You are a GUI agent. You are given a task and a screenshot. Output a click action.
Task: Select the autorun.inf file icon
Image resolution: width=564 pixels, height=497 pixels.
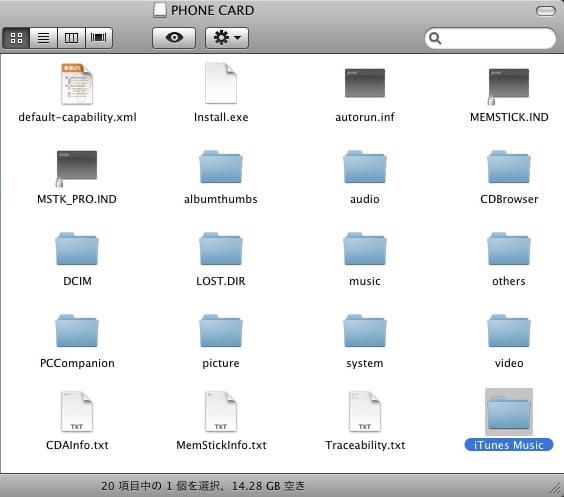(x=365, y=83)
